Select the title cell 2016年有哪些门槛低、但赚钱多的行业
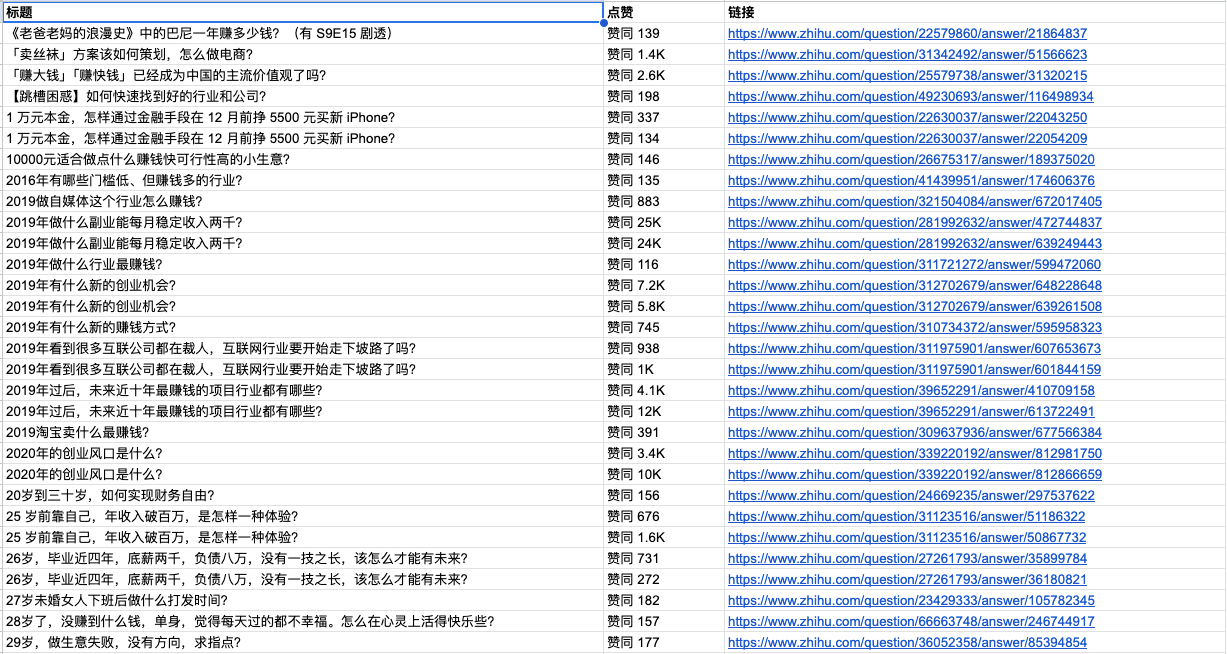This screenshot has width=1227, height=654. click(303, 180)
